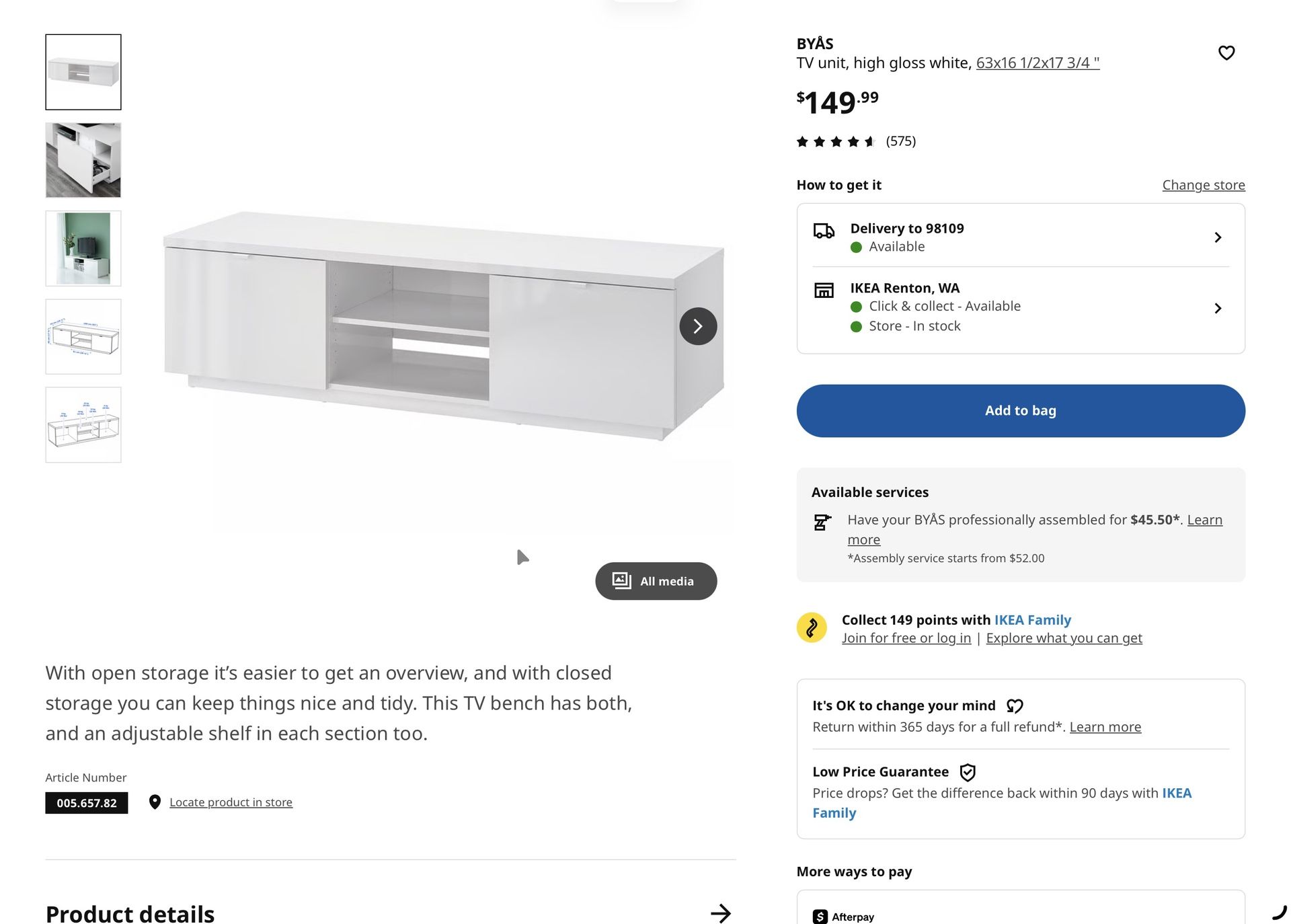Image resolution: width=1291 pixels, height=924 pixels.
Task: Click the IKEA Renton store icon
Action: tap(824, 290)
